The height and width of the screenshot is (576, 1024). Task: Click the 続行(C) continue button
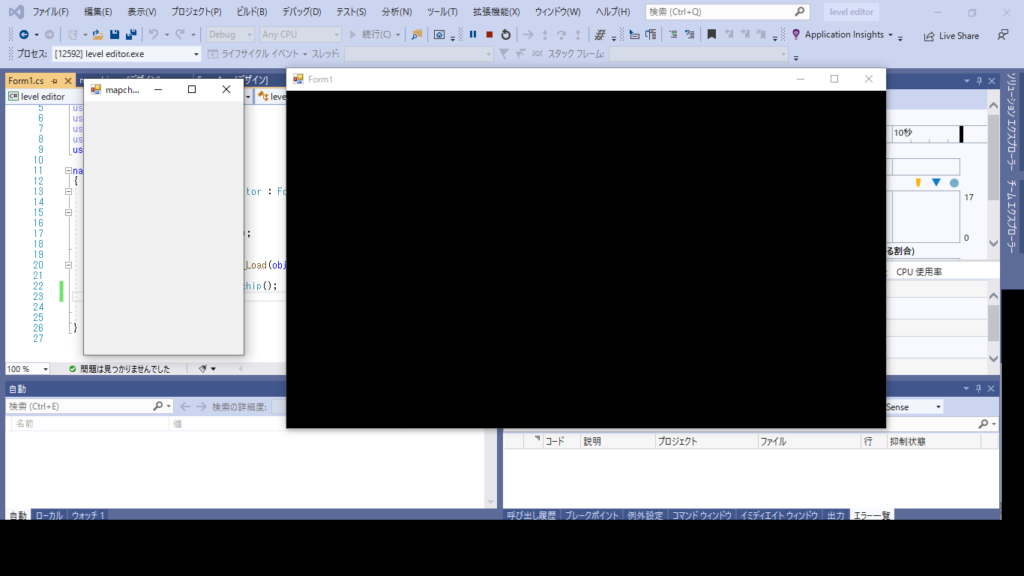(374, 35)
